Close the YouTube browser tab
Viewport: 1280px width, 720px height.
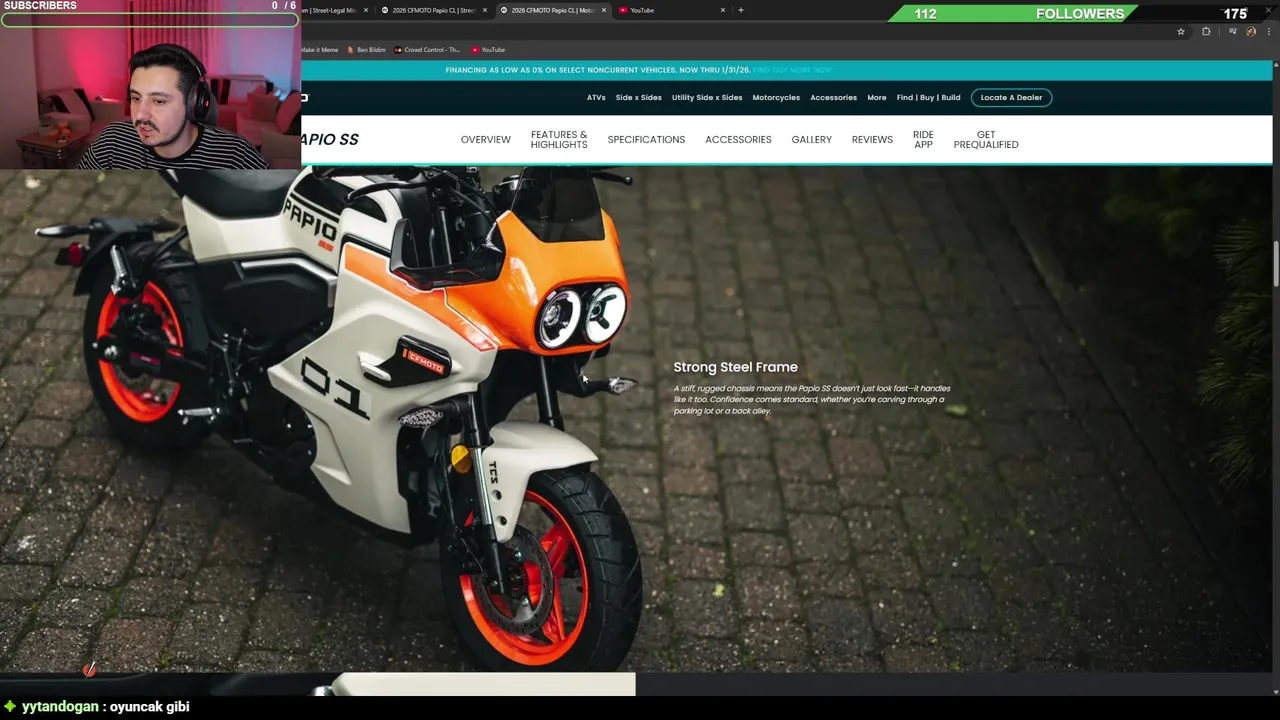pos(723,10)
